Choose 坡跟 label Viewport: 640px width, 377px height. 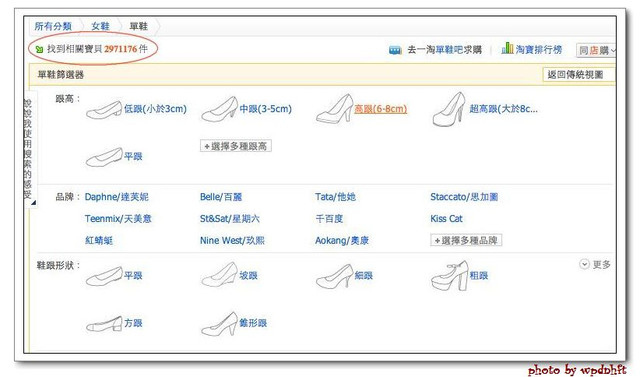pyautogui.click(x=249, y=276)
